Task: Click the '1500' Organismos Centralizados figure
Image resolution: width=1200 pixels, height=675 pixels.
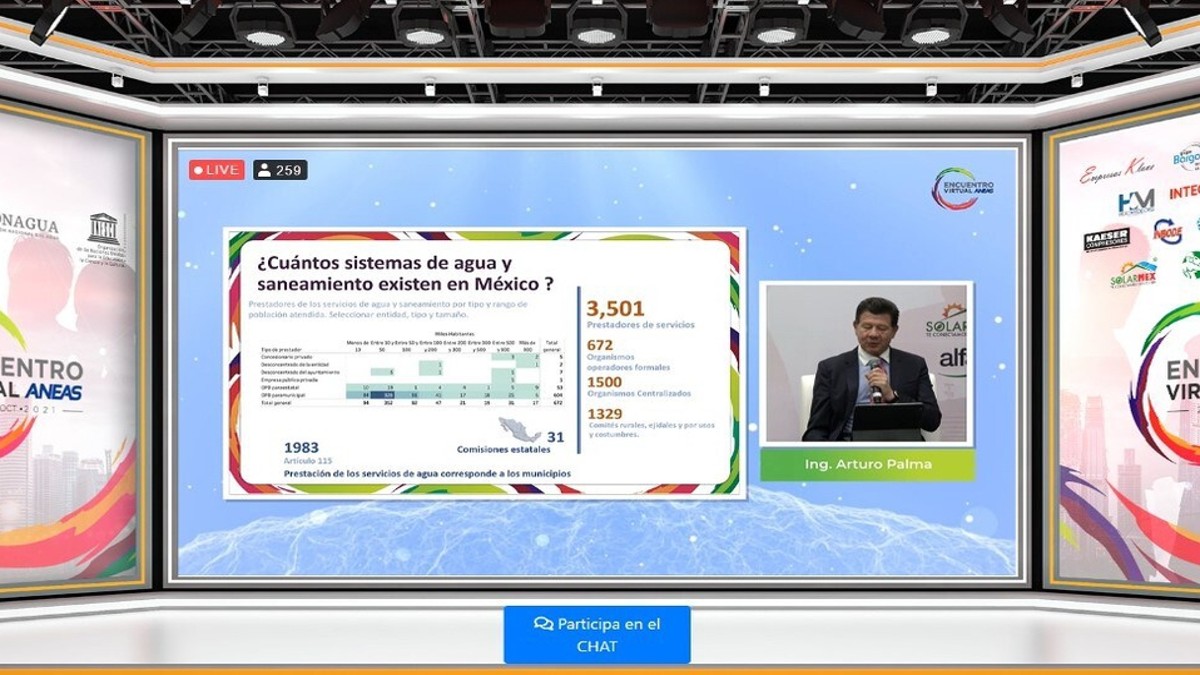Action: point(604,381)
